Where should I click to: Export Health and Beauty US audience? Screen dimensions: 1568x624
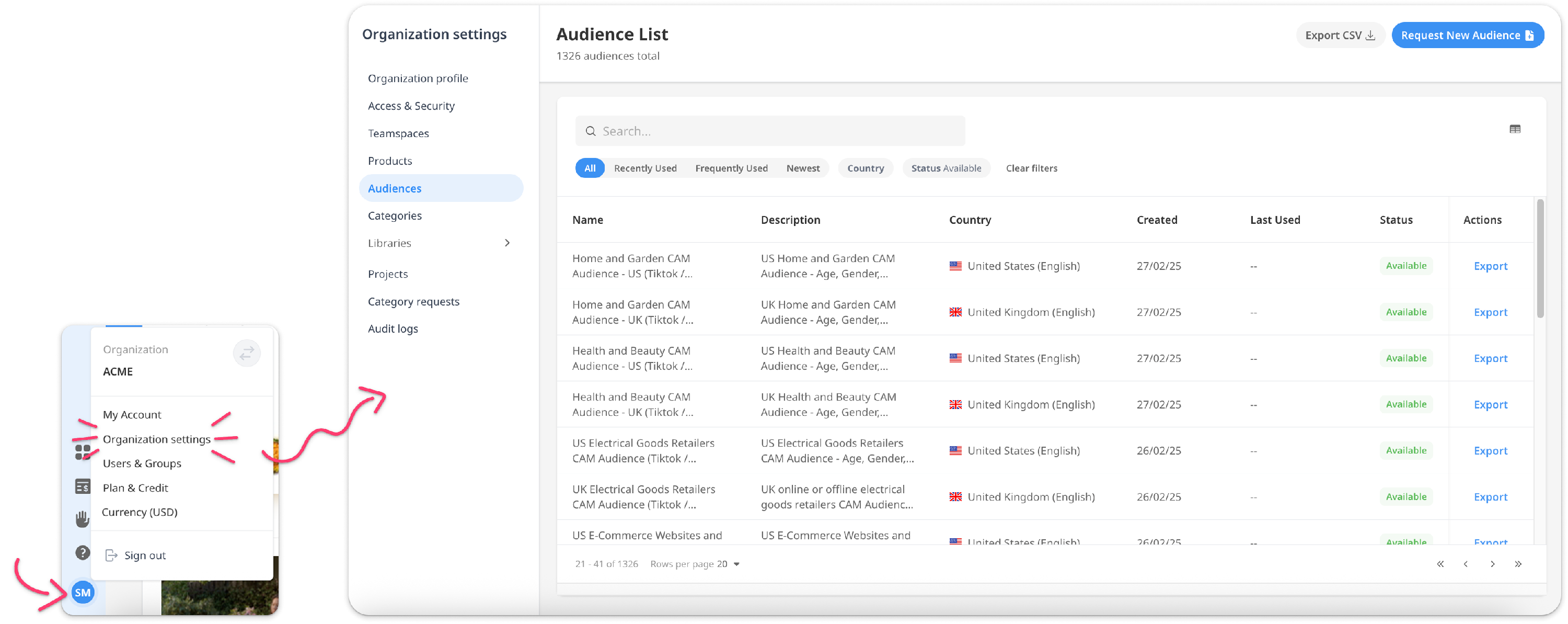[1490, 358]
